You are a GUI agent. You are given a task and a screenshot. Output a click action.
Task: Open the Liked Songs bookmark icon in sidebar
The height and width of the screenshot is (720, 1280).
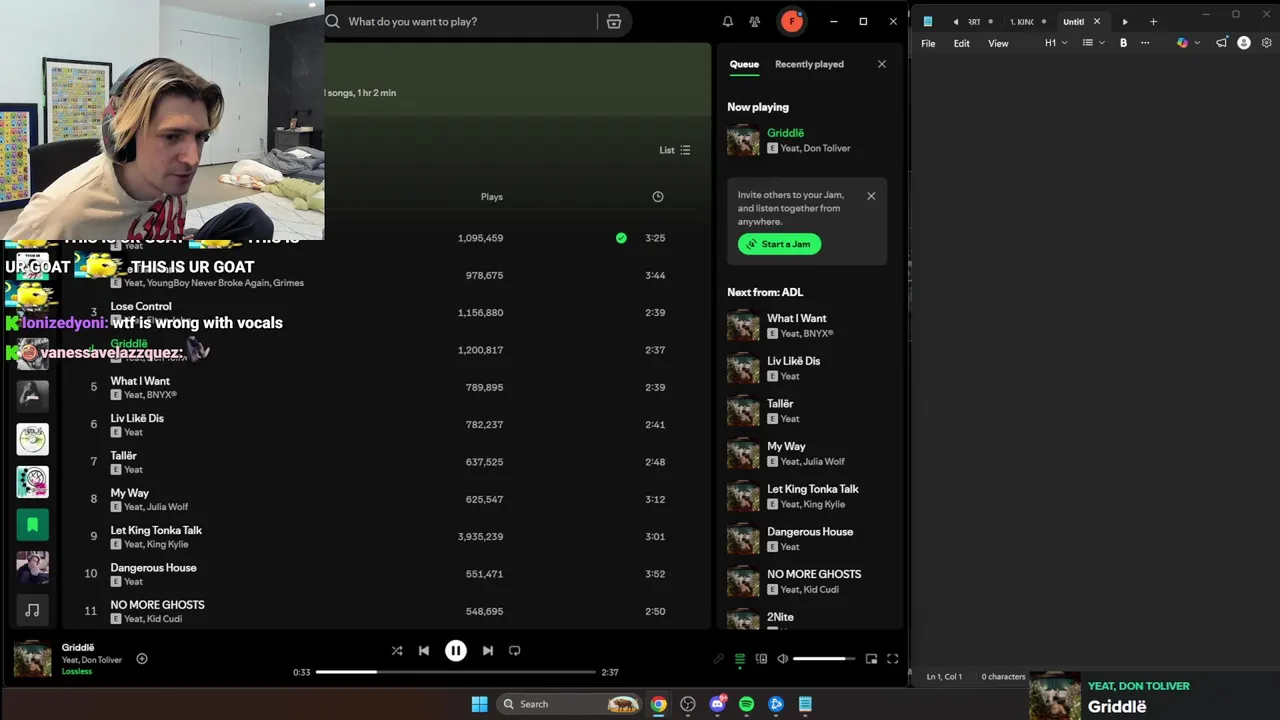click(x=32, y=524)
